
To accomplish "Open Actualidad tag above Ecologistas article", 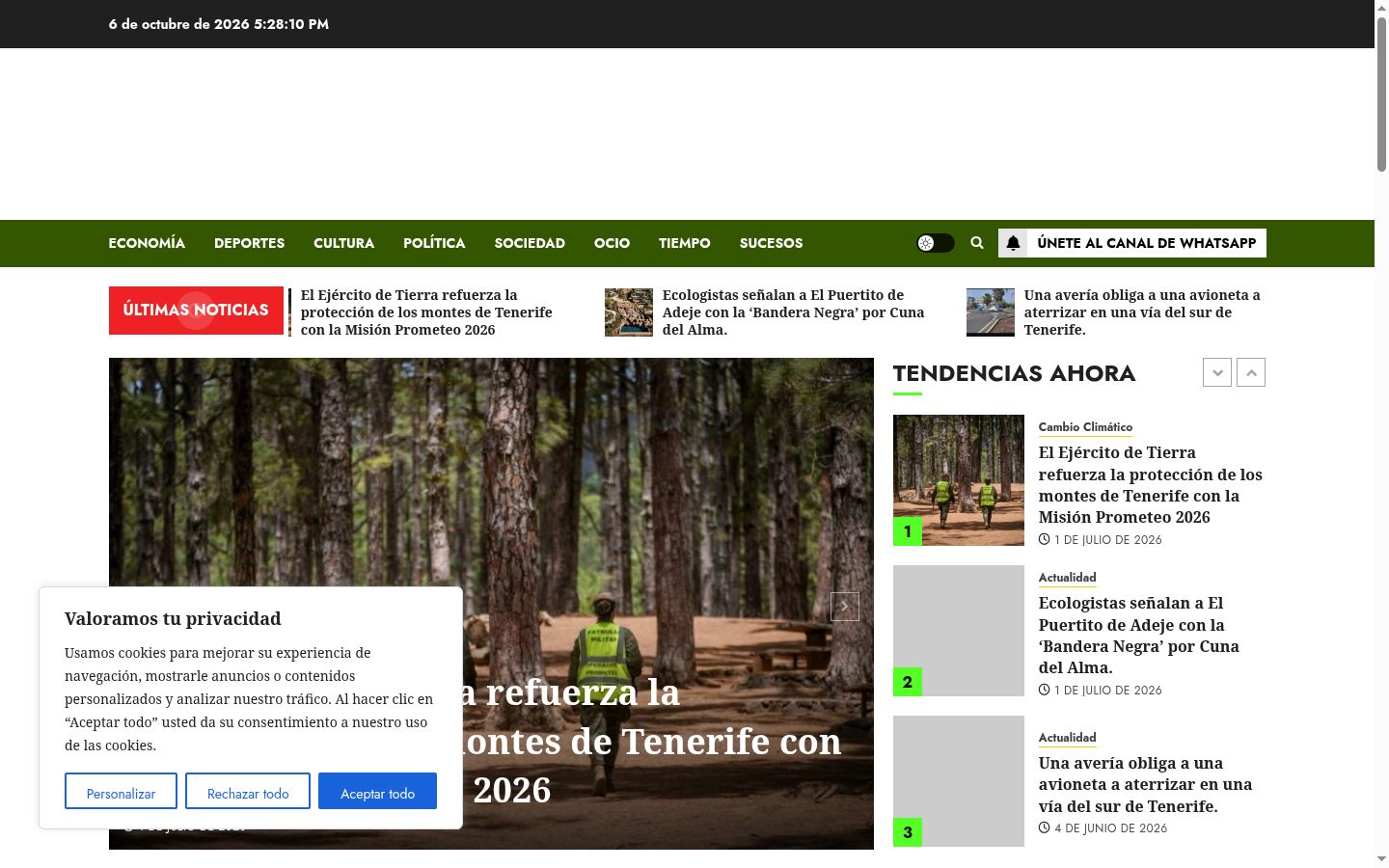I will [1067, 578].
